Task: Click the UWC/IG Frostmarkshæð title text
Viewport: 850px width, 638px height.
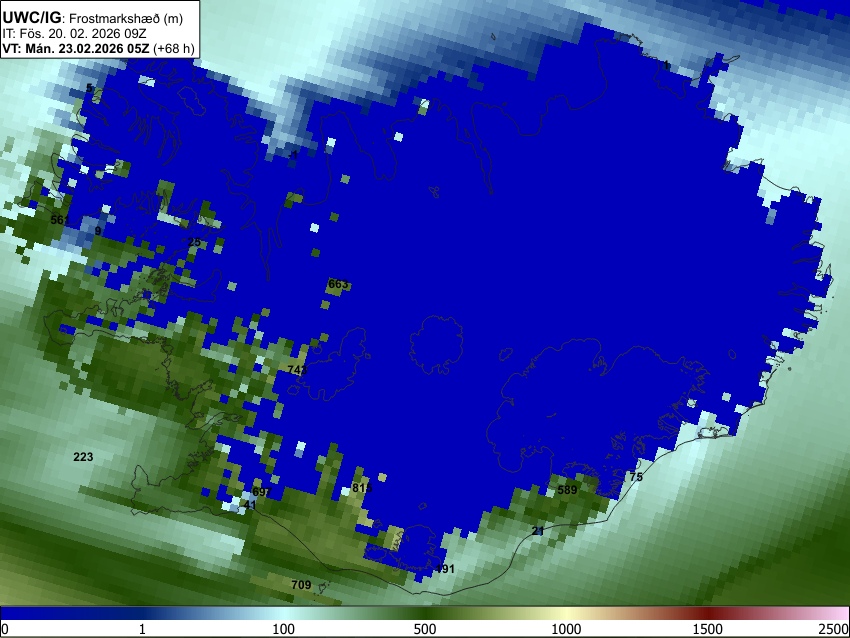Action: pos(93,18)
